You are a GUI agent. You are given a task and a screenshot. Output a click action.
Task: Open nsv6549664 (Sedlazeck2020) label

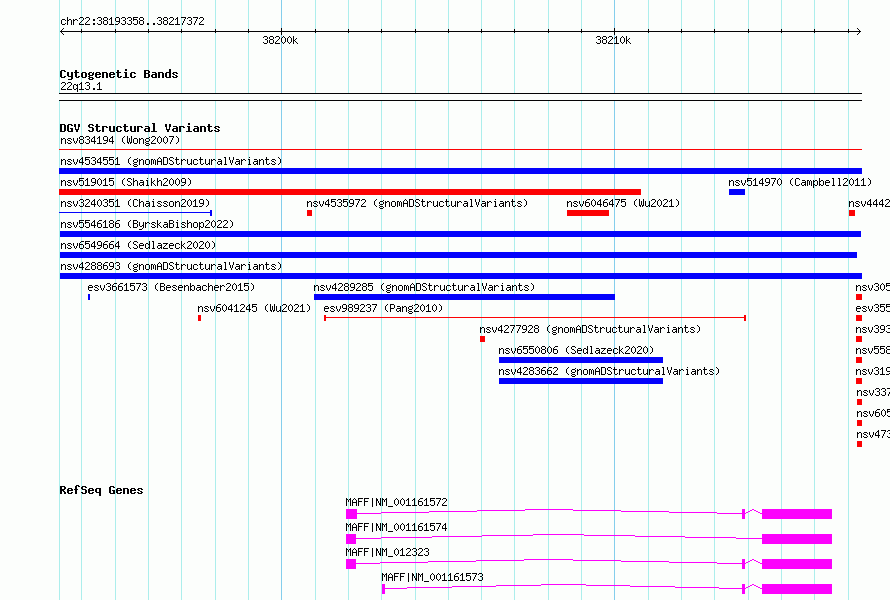click(138, 245)
